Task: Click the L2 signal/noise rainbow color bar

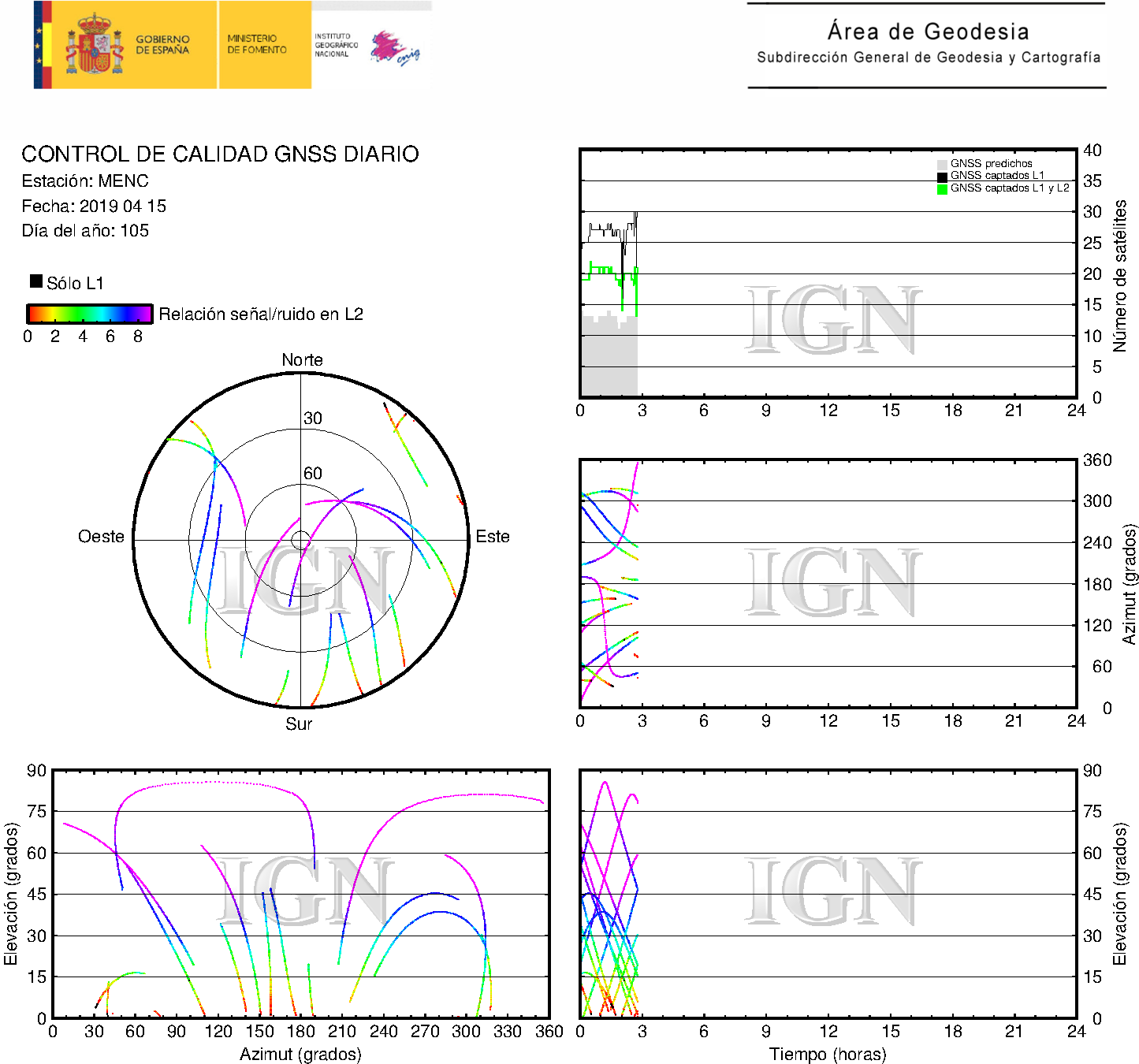Action: [89, 314]
